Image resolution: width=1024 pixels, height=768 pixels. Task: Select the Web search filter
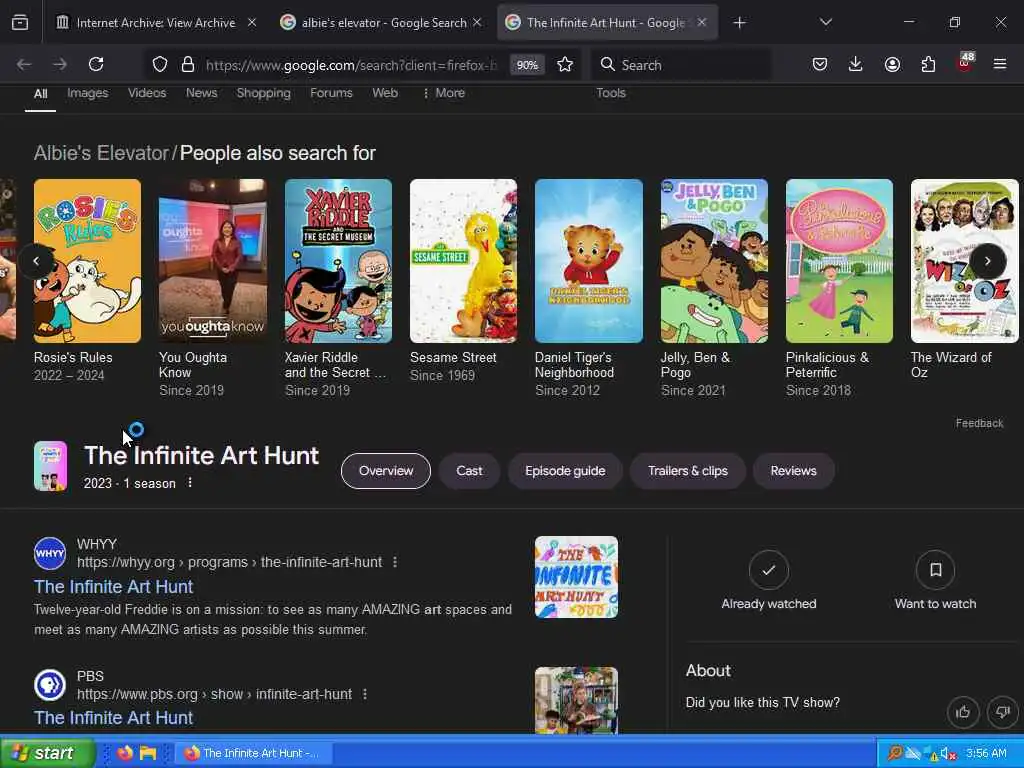385,93
